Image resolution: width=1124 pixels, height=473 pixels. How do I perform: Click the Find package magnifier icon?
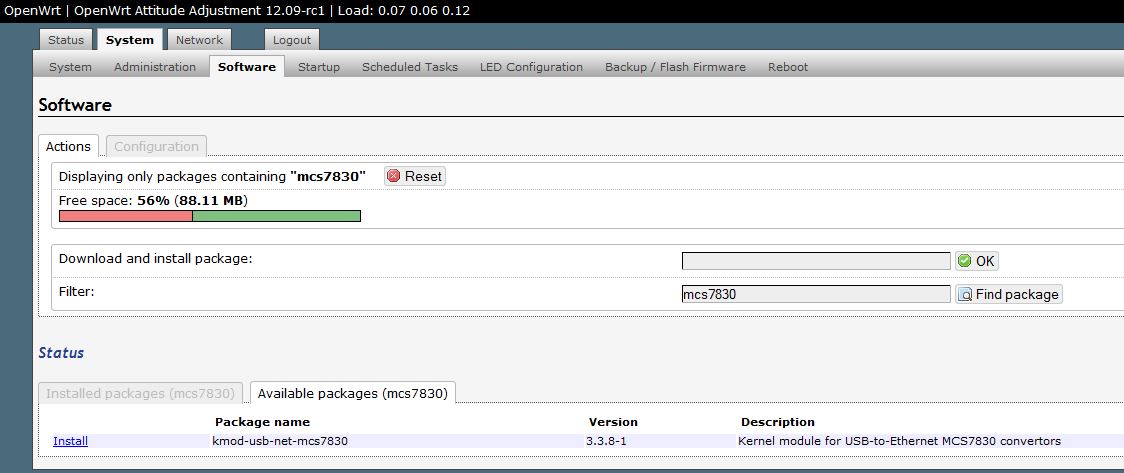[x=965, y=295]
